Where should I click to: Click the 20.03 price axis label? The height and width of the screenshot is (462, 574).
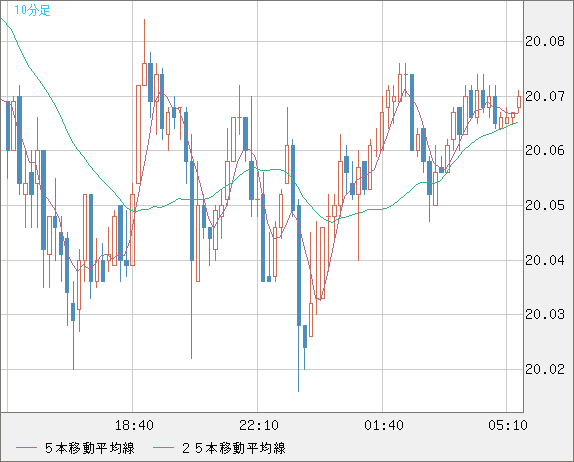pos(545,314)
